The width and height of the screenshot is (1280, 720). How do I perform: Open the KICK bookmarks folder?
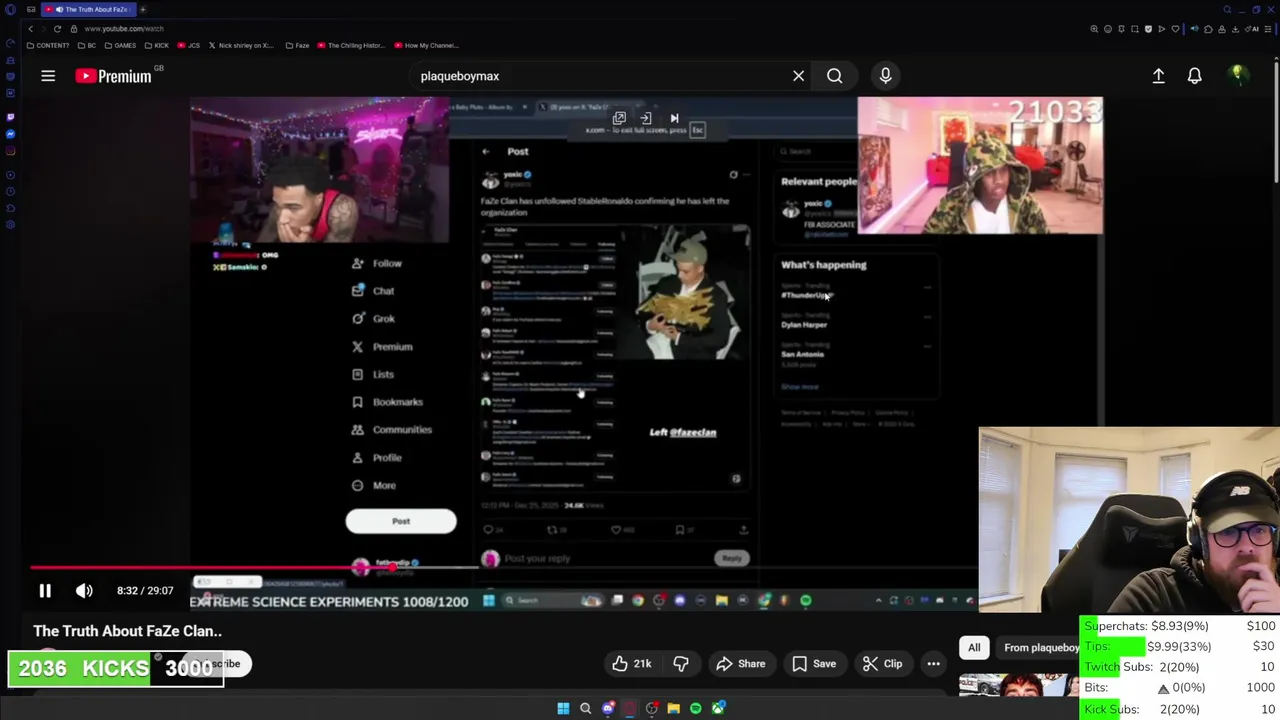[157, 45]
